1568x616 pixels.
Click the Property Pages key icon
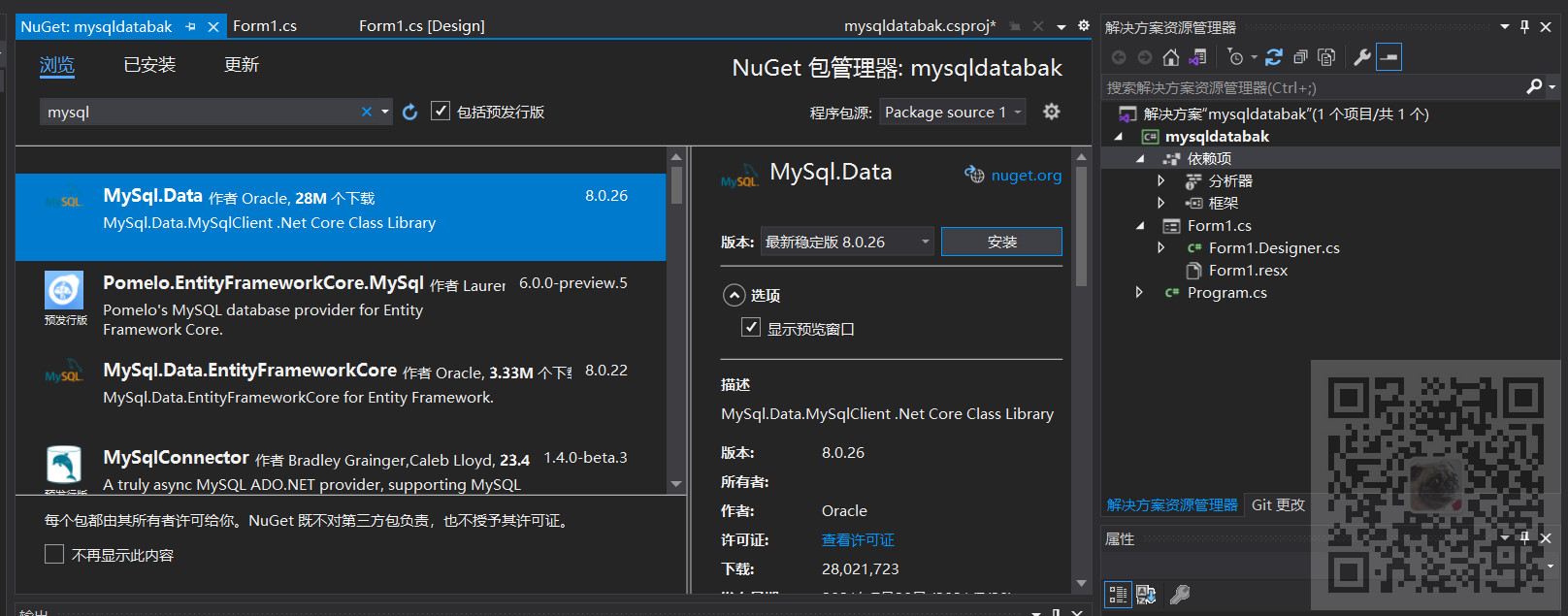pyautogui.click(x=1180, y=595)
